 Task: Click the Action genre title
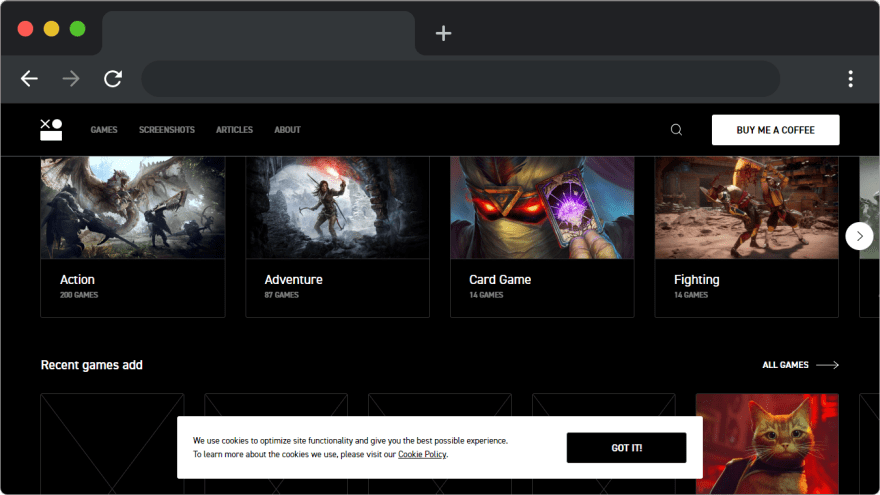tap(77, 279)
